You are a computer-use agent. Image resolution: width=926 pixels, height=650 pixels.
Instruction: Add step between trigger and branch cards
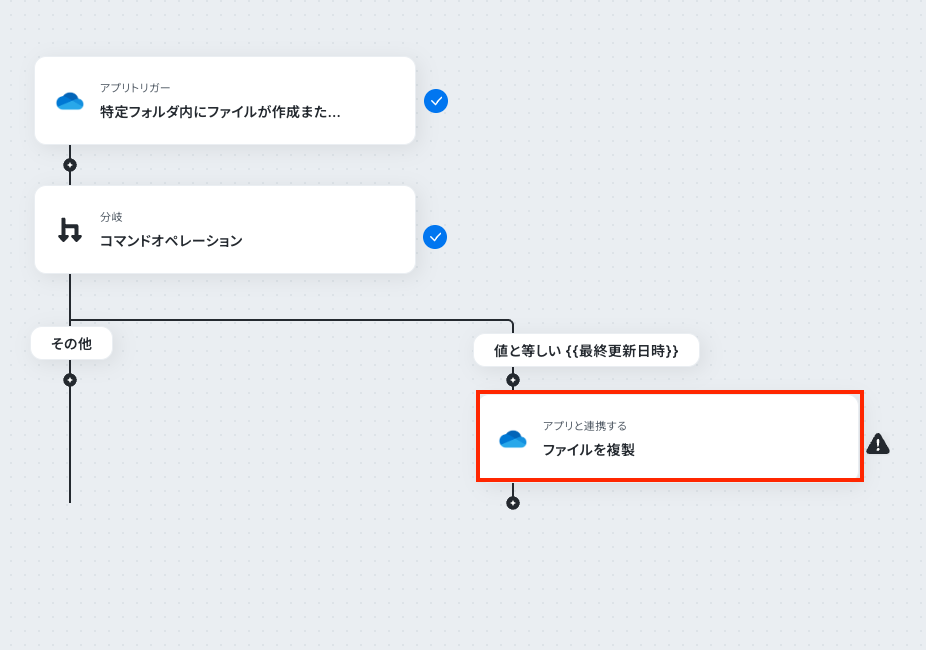[70, 165]
